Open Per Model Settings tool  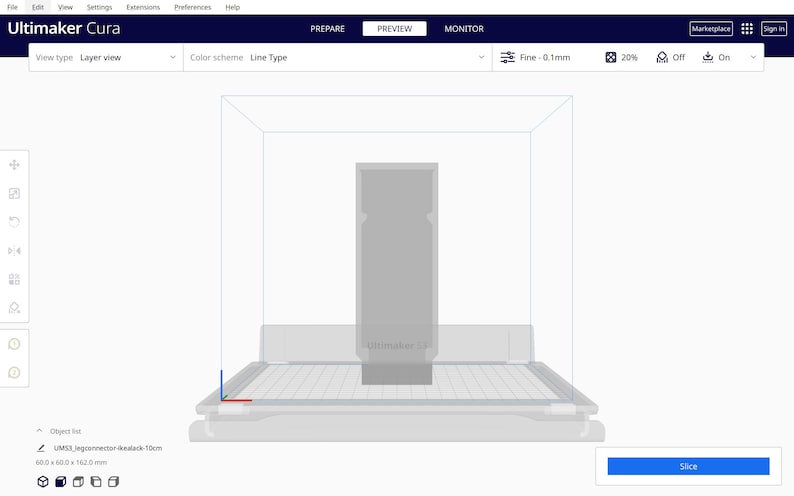point(14,279)
